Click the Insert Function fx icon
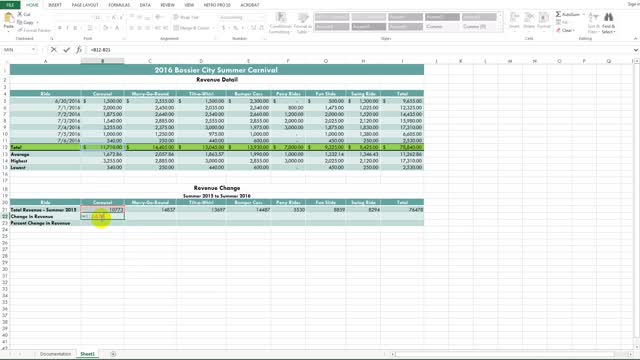 click(x=79, y=50)
